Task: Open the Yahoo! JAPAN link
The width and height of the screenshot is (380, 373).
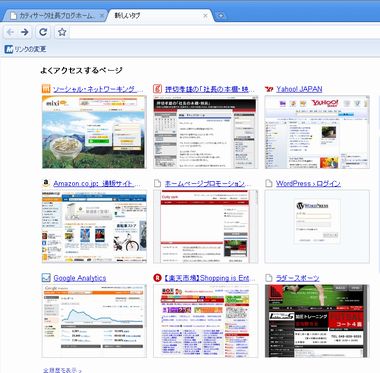Action: (299, 89)
